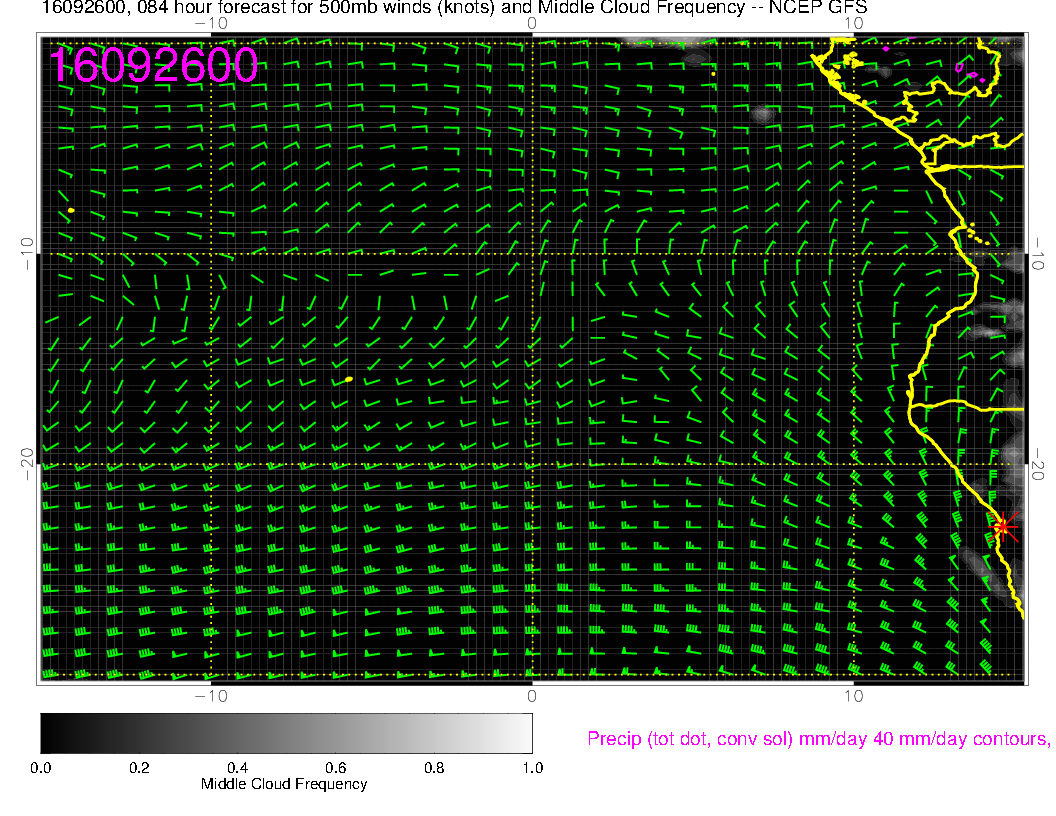Click the yellow dotted islands near the upper coast
The height and width of the screenshot is (816, 1056).
coord(978,235)
